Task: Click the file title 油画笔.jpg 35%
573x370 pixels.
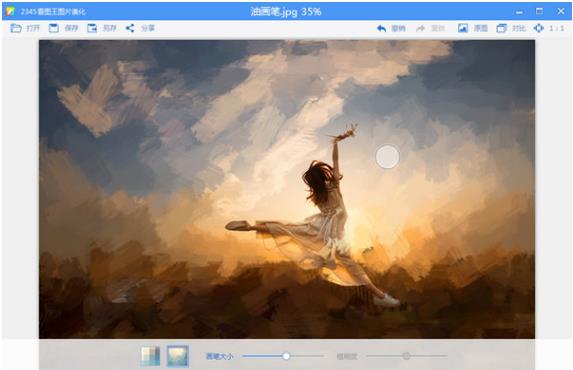Action: (286, 12)
